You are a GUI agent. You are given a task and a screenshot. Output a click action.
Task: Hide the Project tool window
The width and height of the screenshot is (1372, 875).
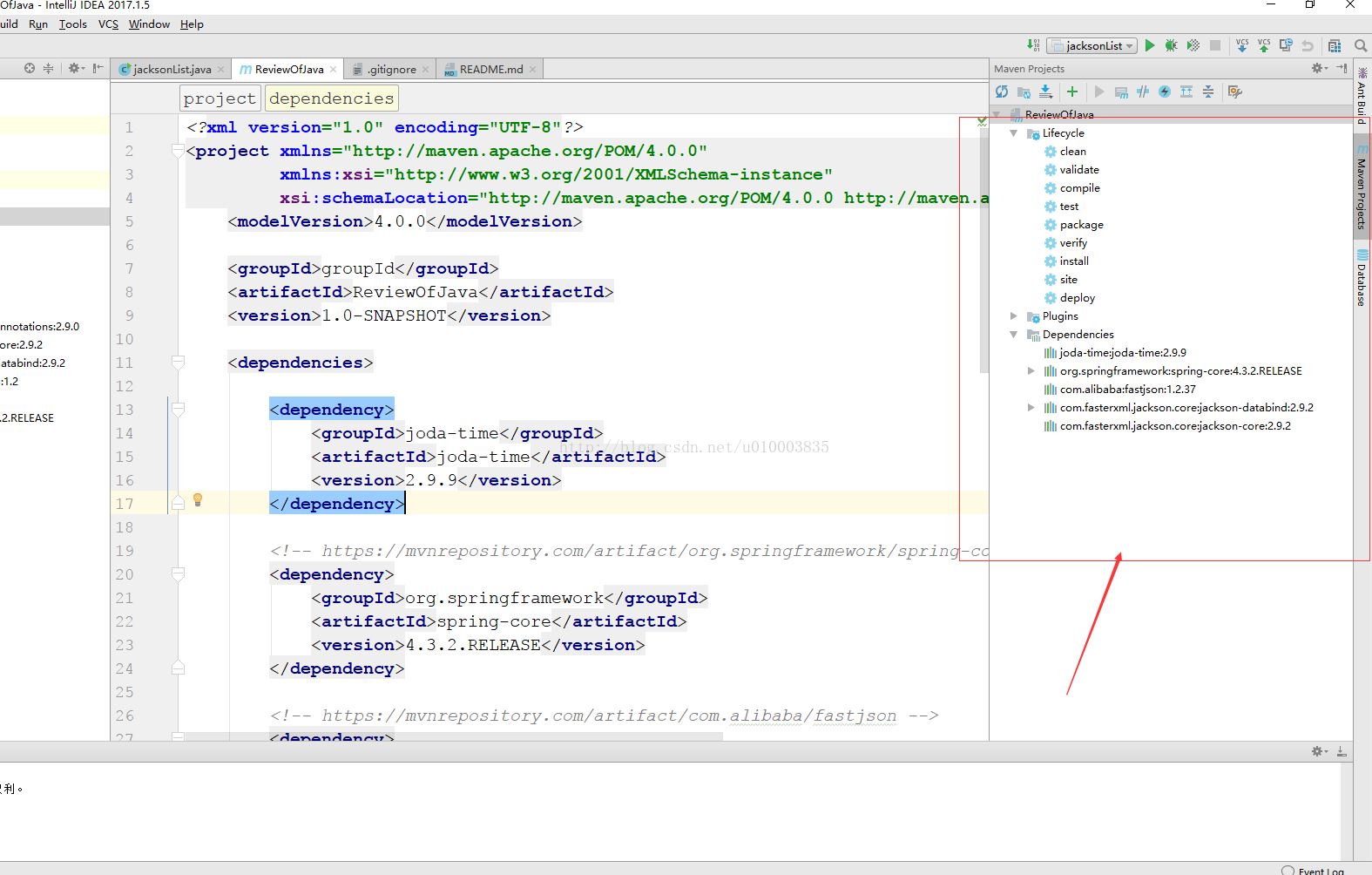tap(98, 68)
